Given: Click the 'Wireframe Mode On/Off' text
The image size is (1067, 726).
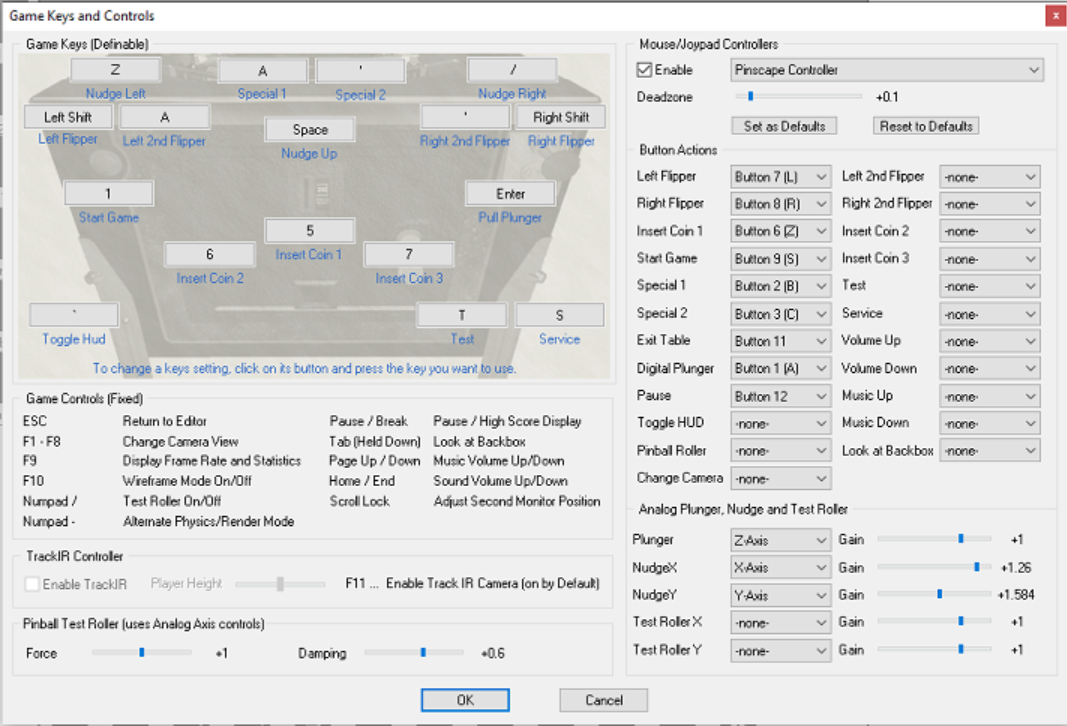Looking at the screenshot, I should (x=187, y=481).
